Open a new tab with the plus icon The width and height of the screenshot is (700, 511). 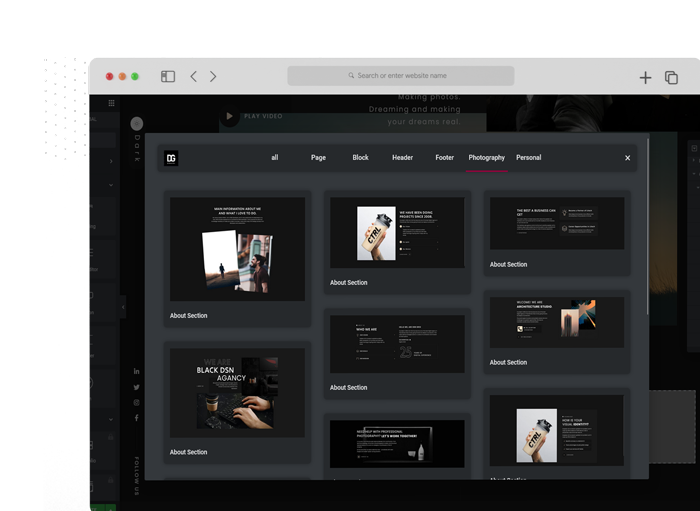(645, 77)
